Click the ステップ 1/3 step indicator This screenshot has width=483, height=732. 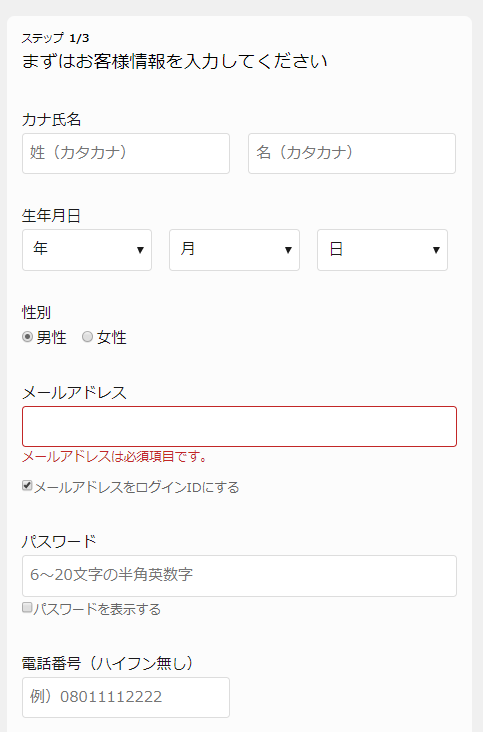pos(55,38)
